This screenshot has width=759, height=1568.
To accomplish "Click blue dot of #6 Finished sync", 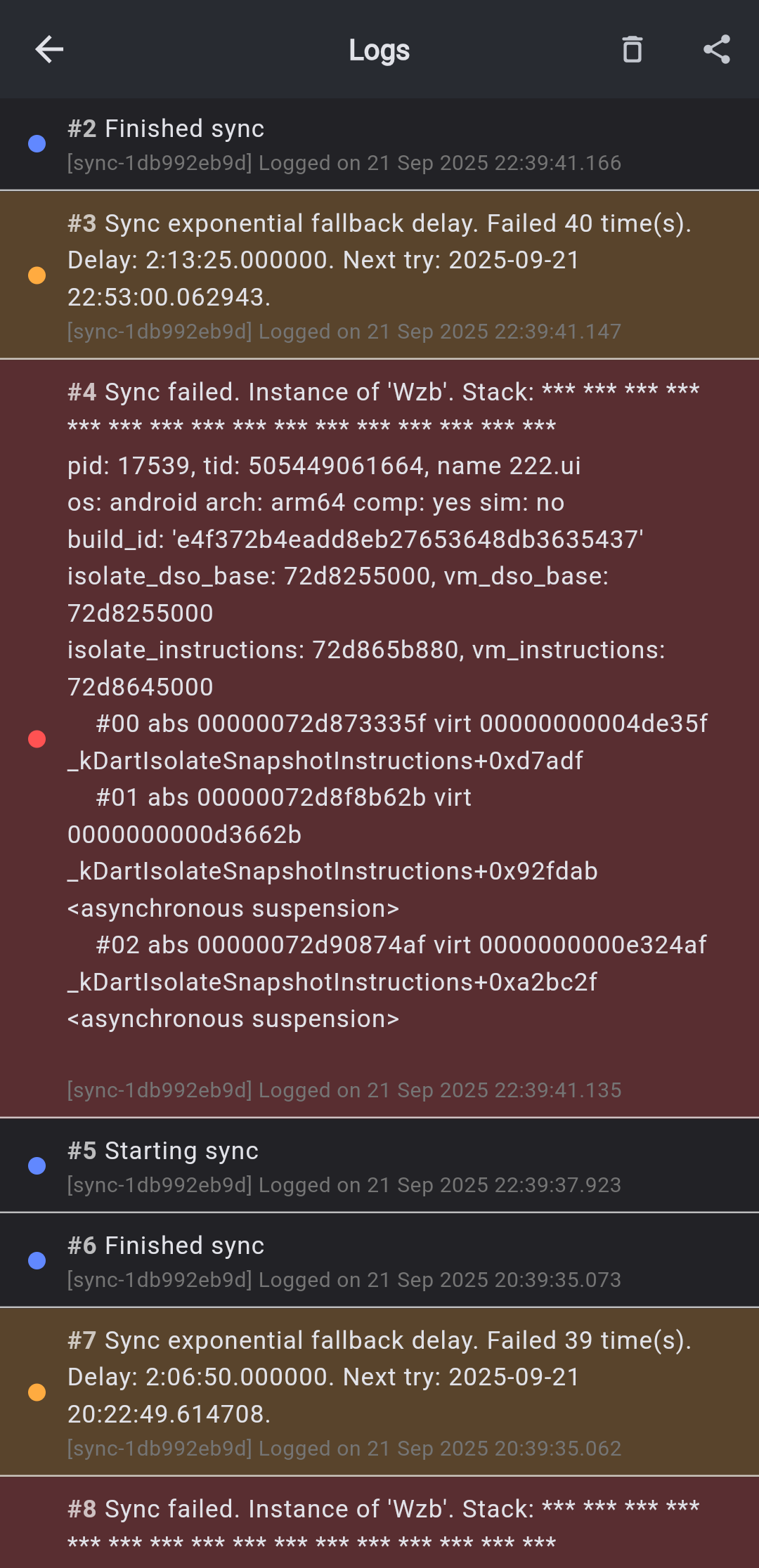I will (37, 1261).
